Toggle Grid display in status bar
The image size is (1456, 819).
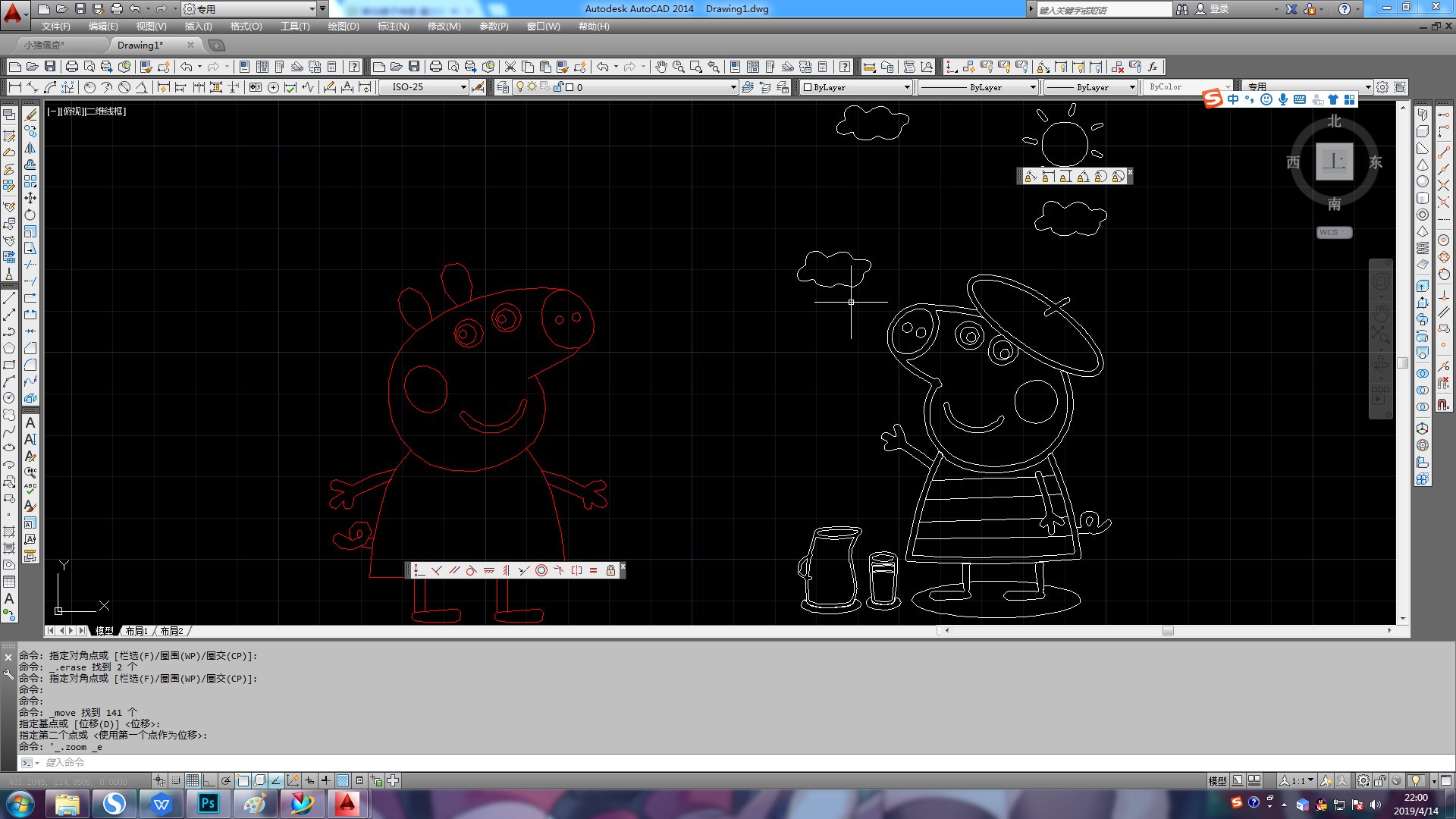coord(193,780)
